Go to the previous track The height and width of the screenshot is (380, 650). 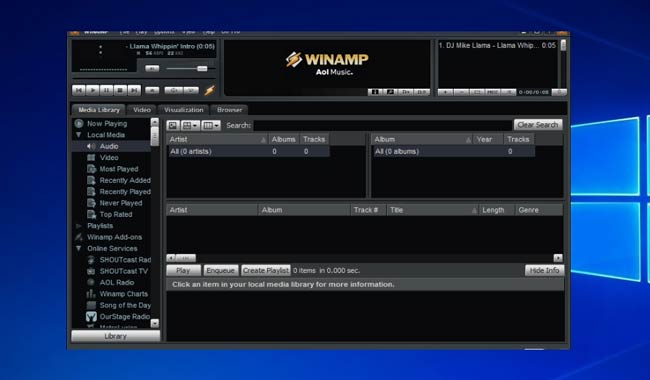point(79,90)
